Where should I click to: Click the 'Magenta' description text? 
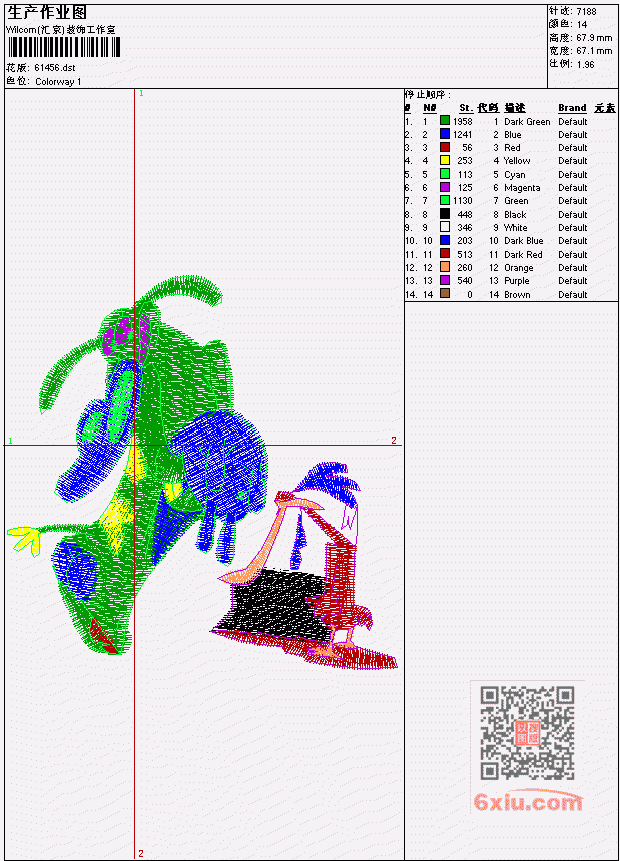522,188
